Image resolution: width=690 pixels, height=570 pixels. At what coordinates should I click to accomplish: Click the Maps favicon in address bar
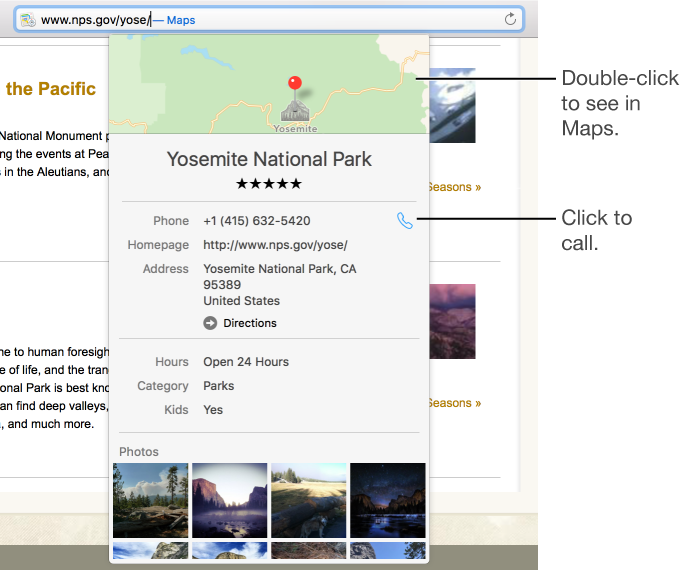[x=28, y=20]
